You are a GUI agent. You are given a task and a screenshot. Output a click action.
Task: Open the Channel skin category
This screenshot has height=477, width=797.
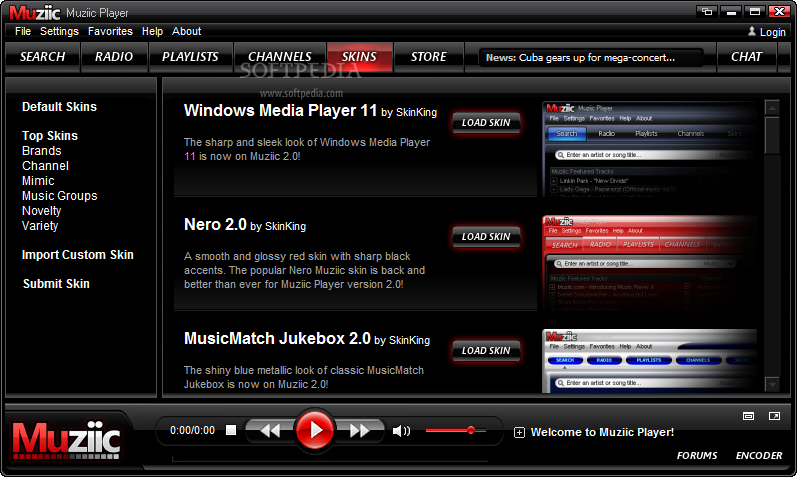coord(45,166)
